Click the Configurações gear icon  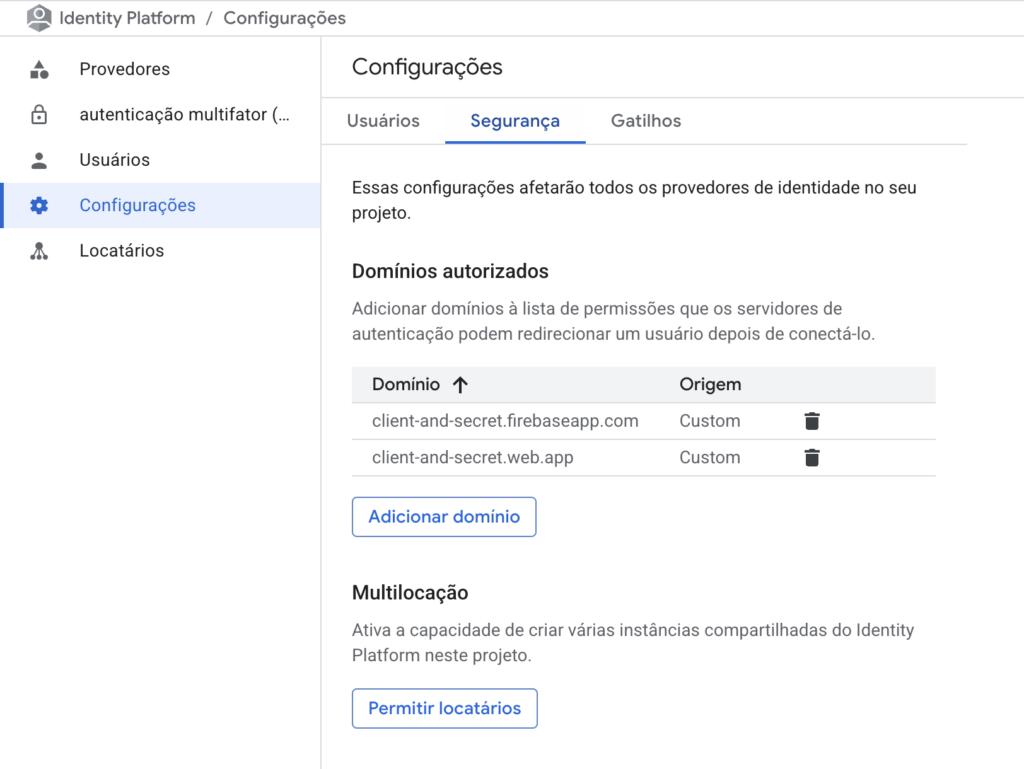[39, 206]
